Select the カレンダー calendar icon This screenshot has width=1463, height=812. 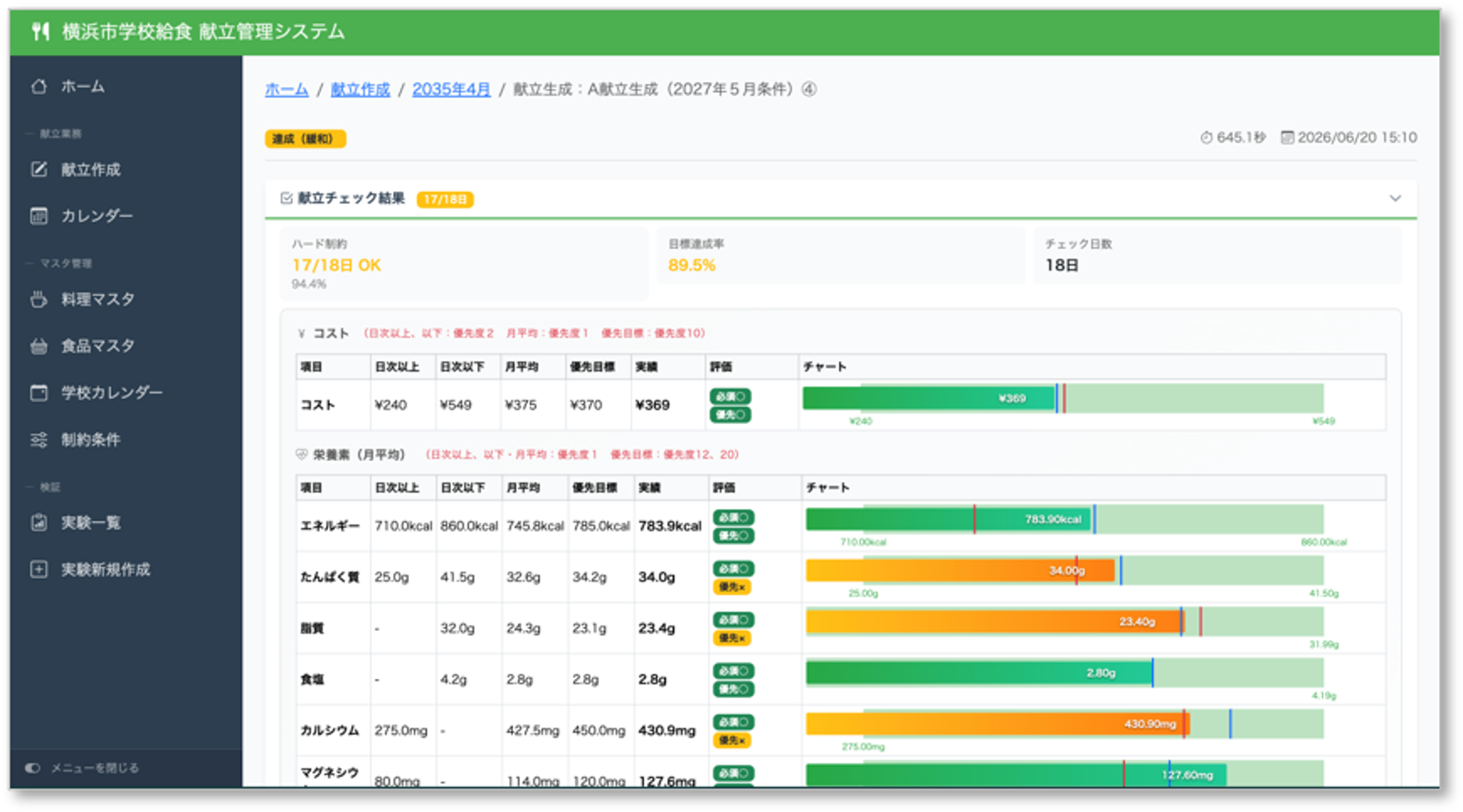(x=39, y=216)
